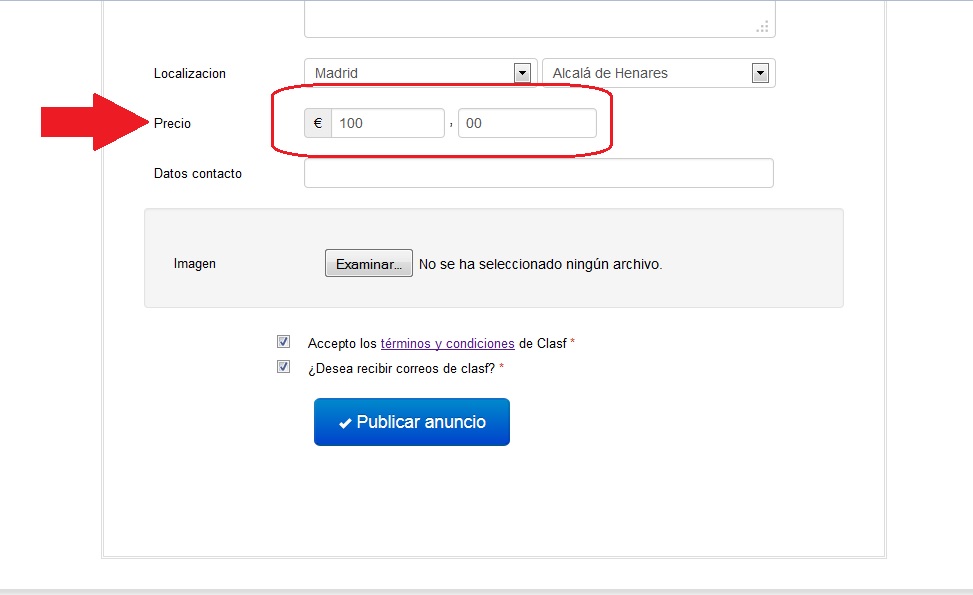Open the Alcalá de Henares city dropdown
The width and height of the screenshot is (973, 595).
coord(658,73)
